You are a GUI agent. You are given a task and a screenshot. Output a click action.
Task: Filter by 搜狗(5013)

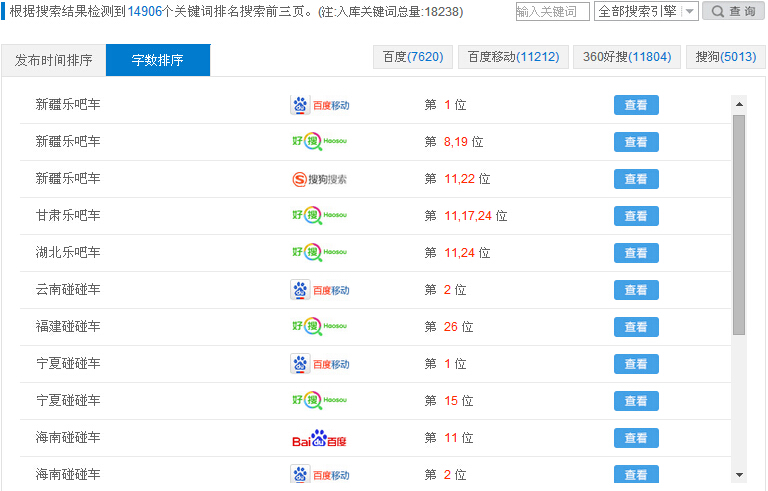tap(726, 57)
